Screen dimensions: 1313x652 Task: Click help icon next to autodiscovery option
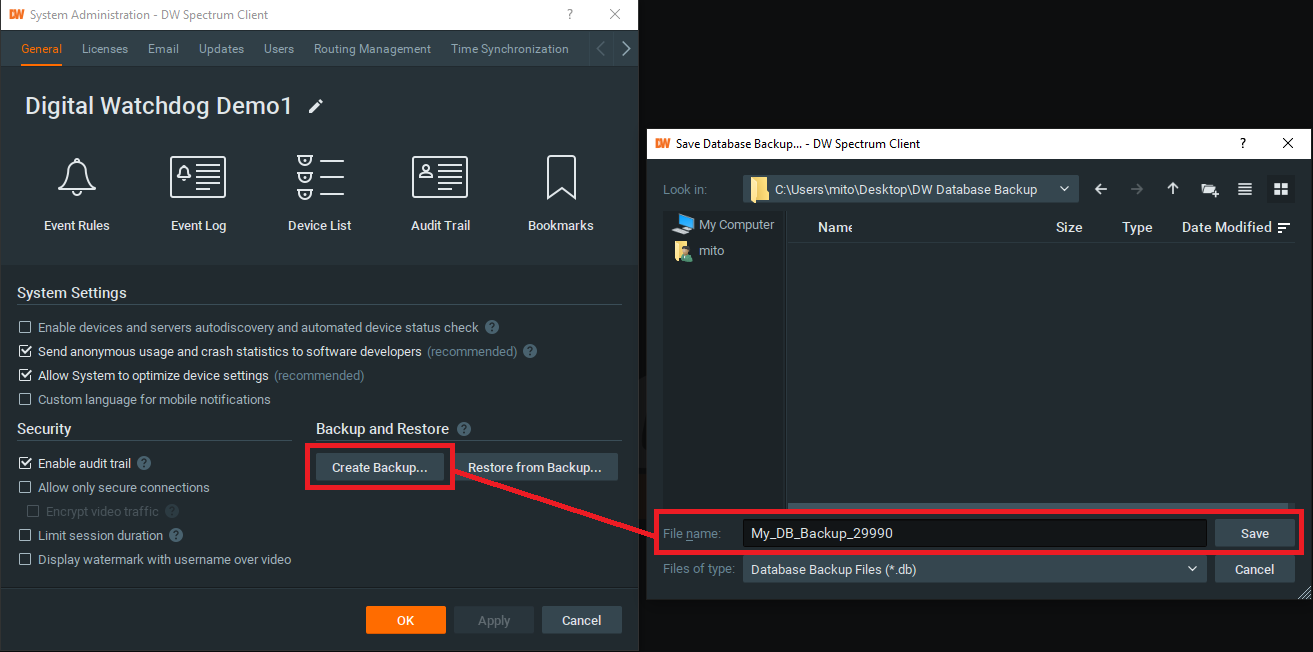tap(492, 327)
